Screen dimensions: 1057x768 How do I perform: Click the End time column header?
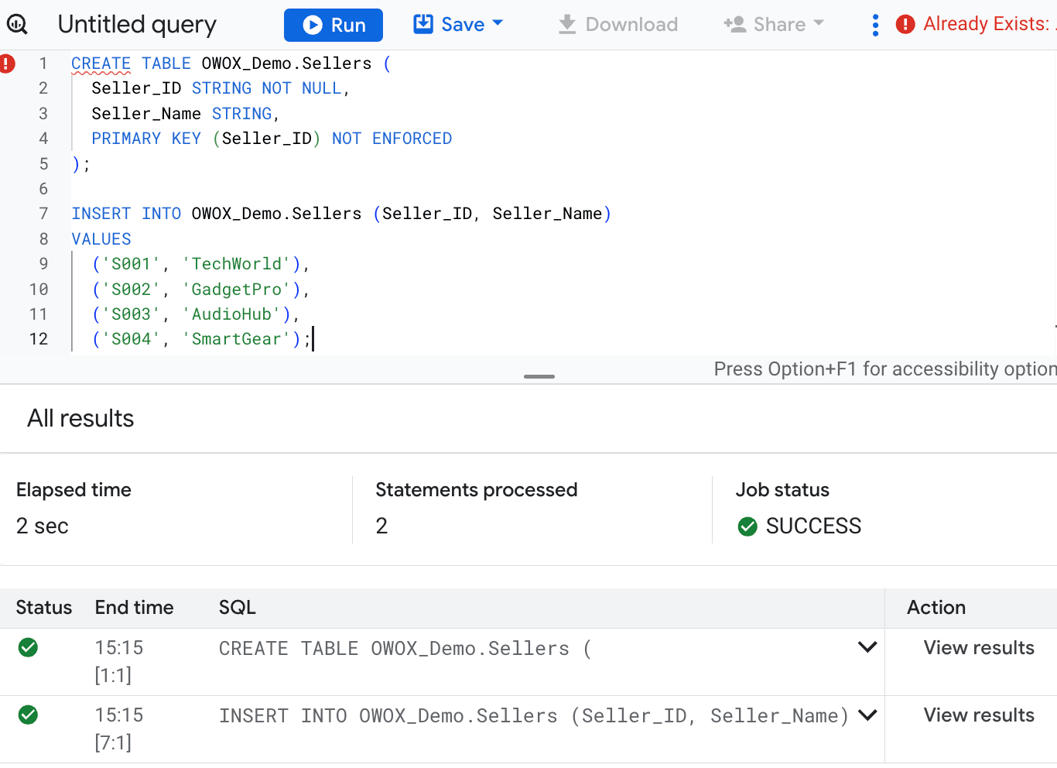(x=134, y=608)
